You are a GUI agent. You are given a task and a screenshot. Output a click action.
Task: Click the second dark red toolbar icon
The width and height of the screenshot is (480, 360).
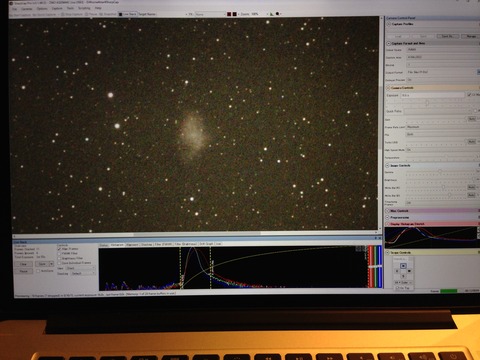pyautogui.click(x=235, y=14)
